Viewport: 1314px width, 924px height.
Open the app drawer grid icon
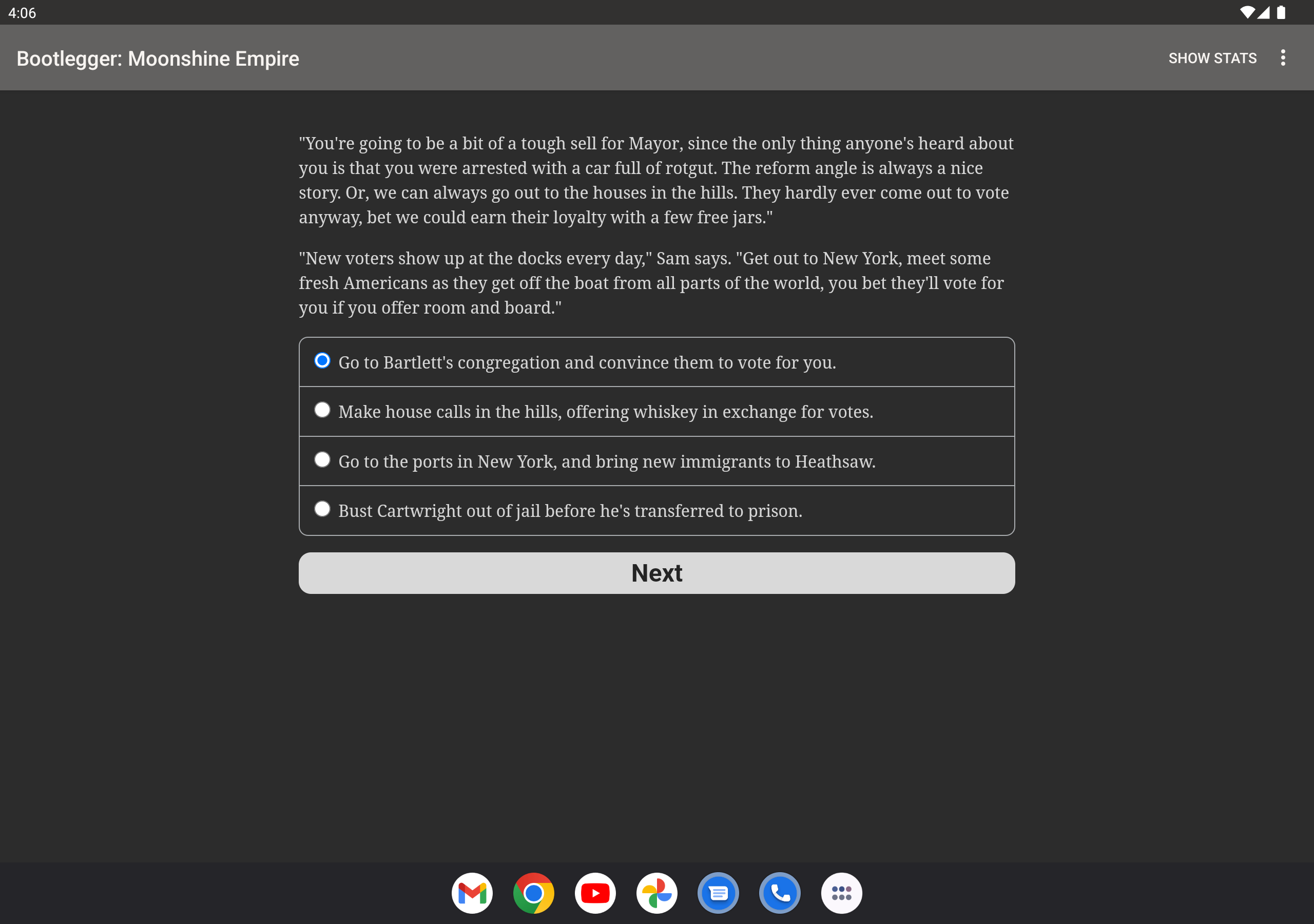[841, 893]
